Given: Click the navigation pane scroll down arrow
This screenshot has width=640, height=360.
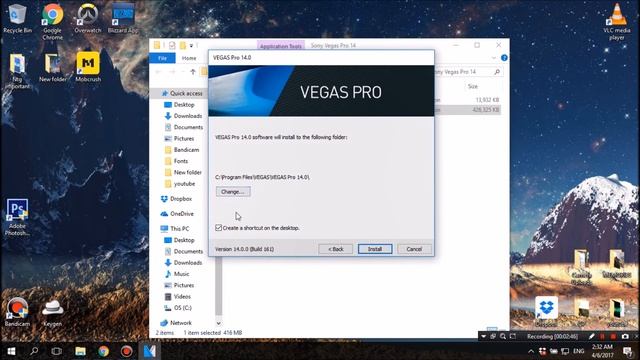Looking at the screenshot, I should pos(218,323).
